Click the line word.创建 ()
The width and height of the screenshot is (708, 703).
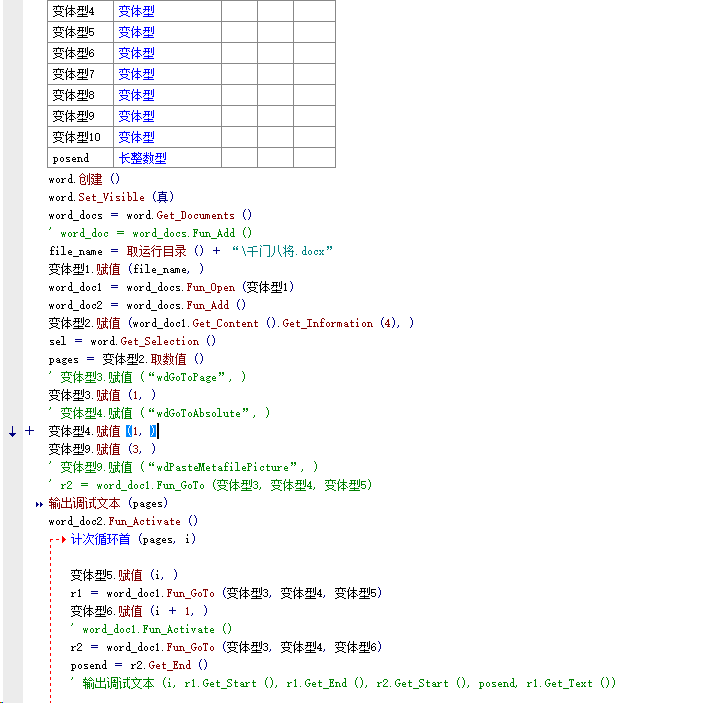coord(84,179)
